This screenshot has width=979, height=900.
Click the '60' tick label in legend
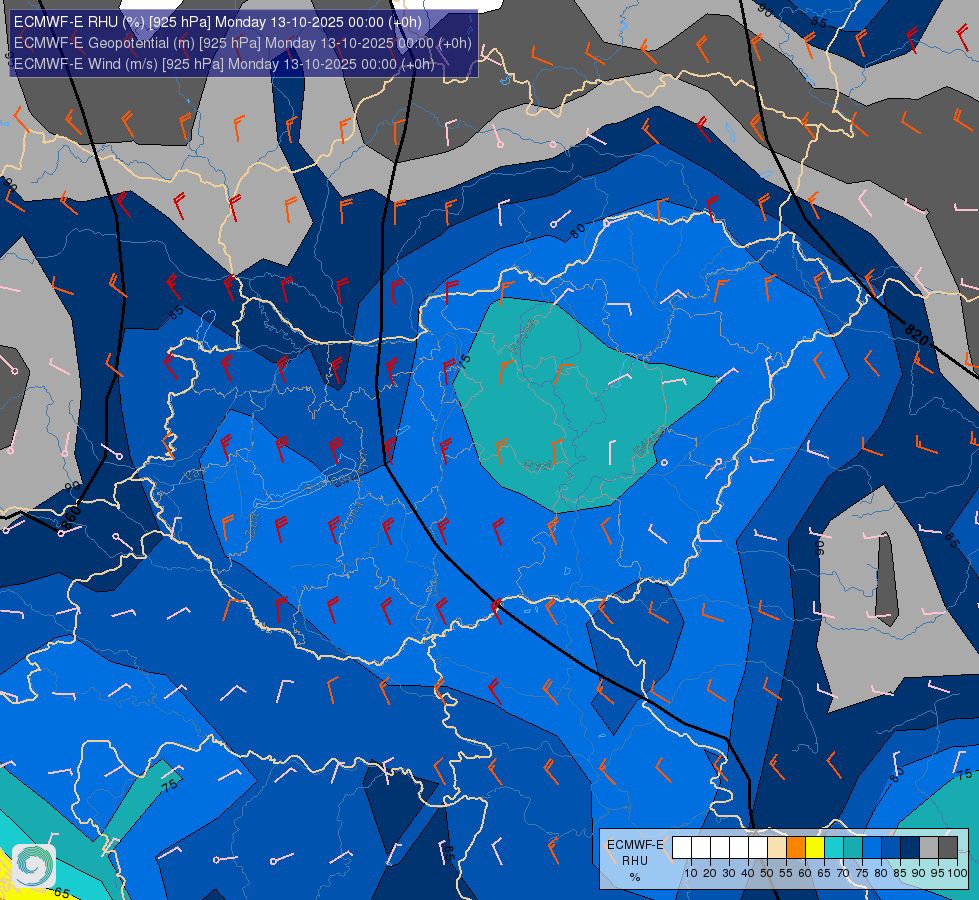[x=805, y=873]
